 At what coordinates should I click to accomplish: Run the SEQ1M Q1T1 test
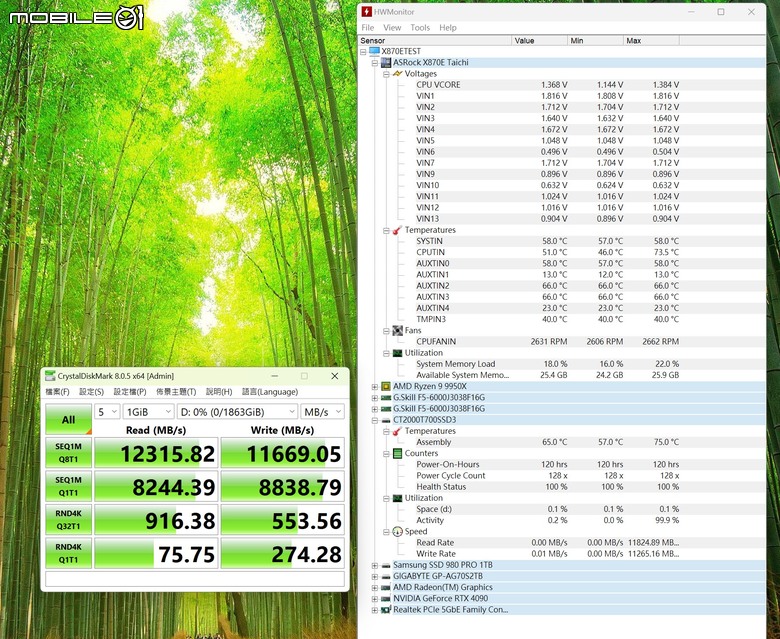[68, 486]
